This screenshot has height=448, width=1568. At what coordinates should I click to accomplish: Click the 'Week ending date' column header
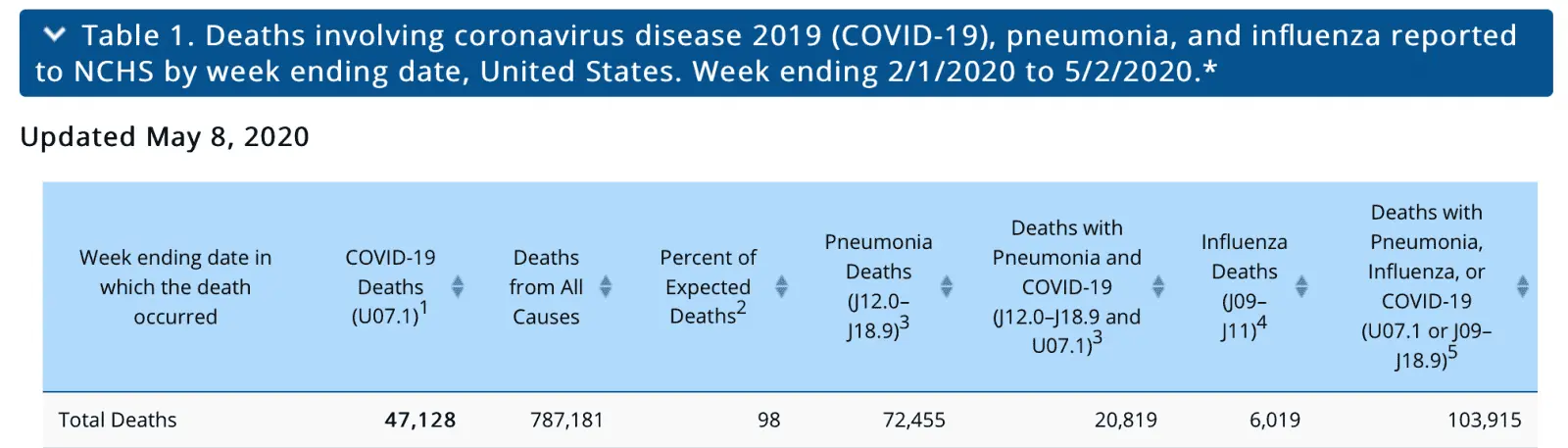175,286
